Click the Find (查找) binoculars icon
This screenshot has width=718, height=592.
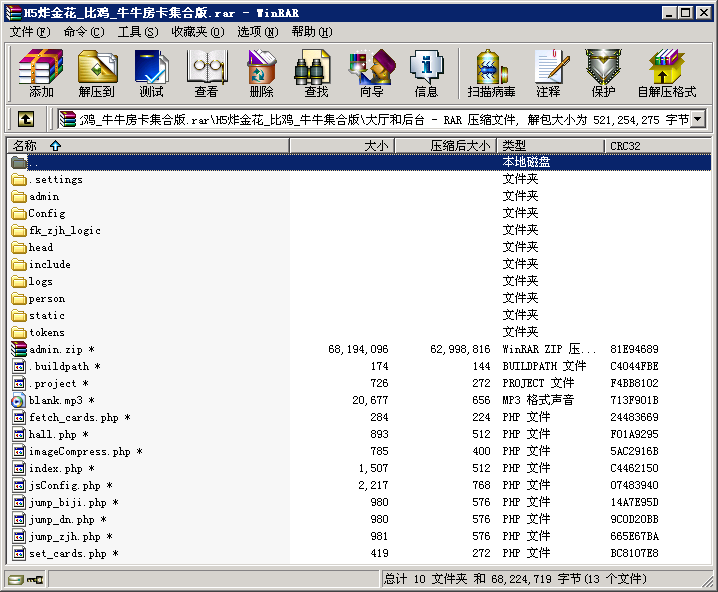coord(316,73)
